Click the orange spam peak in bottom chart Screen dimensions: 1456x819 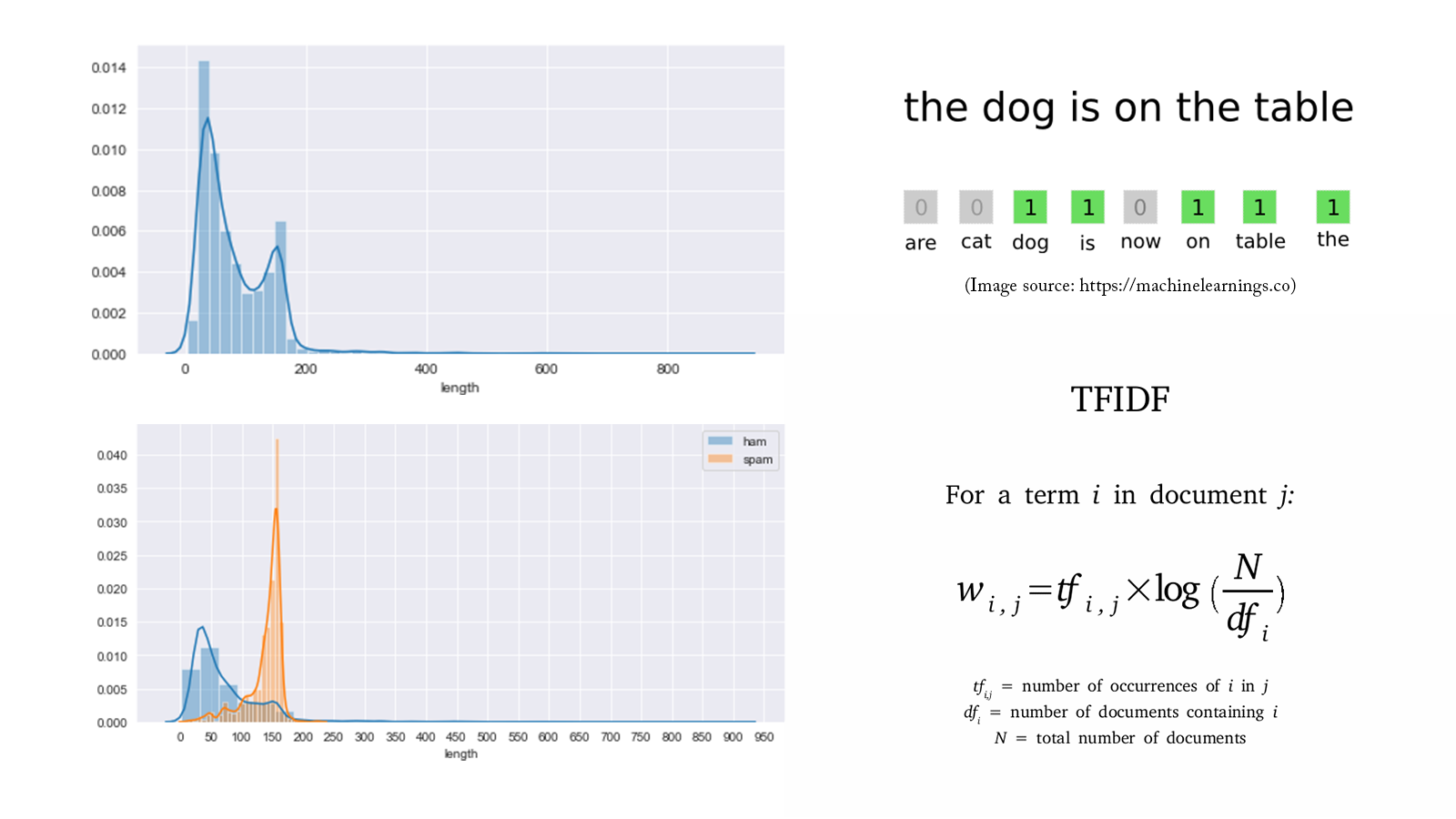(x=277, y=510)
